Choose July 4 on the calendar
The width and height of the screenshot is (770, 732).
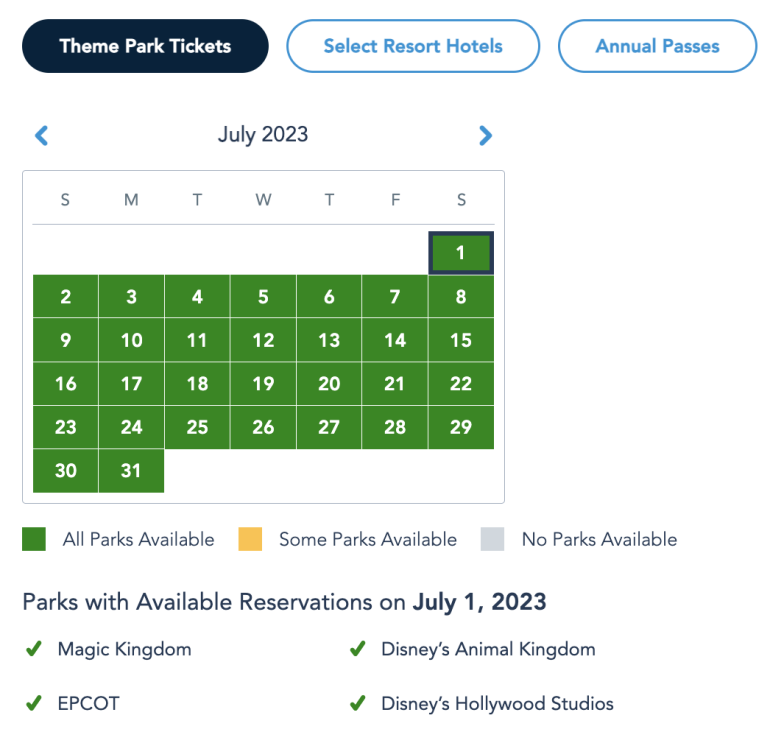pos(197,297)
